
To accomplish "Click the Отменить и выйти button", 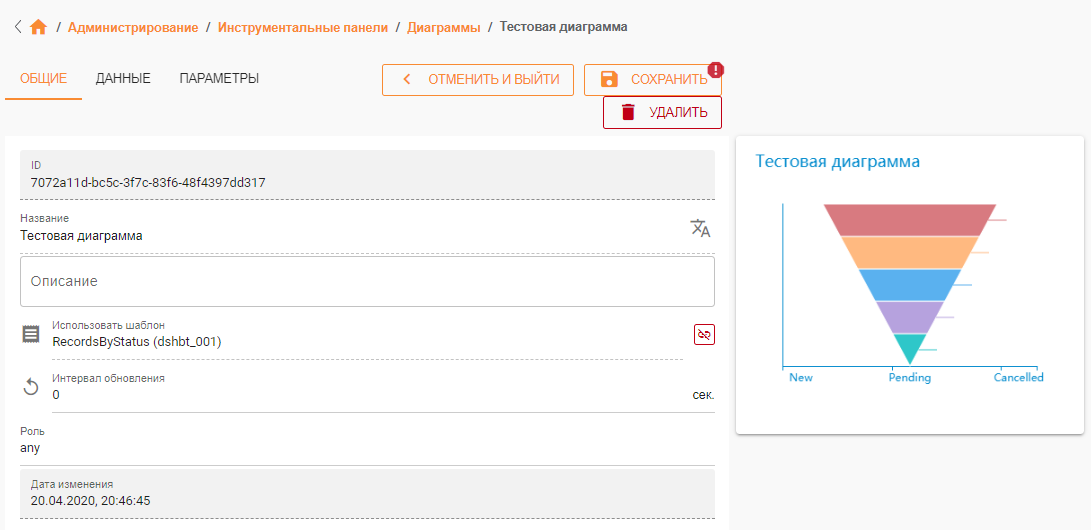I will click(478, 80).
